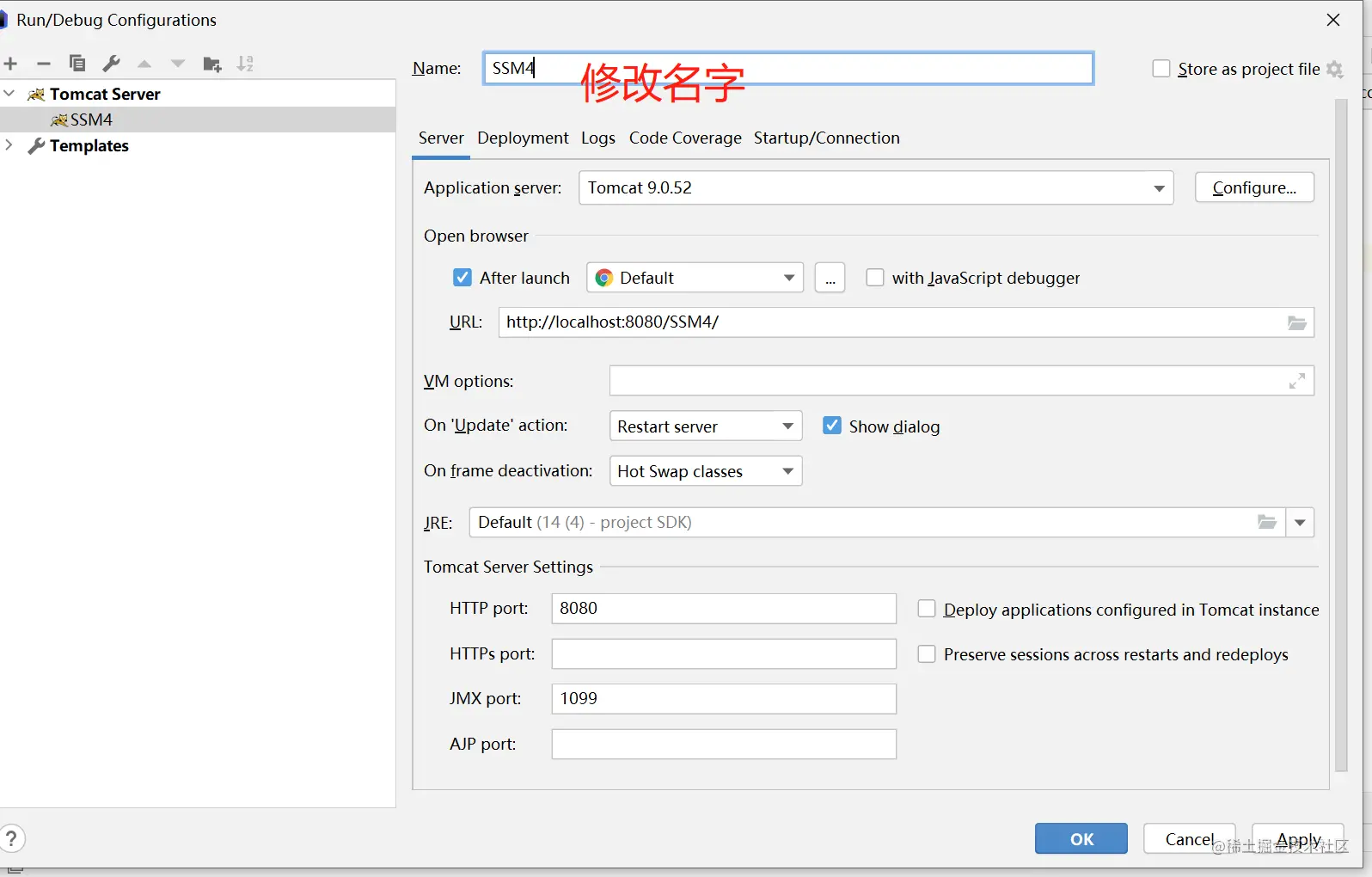Select the SSM4 configuration in tree
This screenshot has height=877, width=1372.
coord(198,120)
